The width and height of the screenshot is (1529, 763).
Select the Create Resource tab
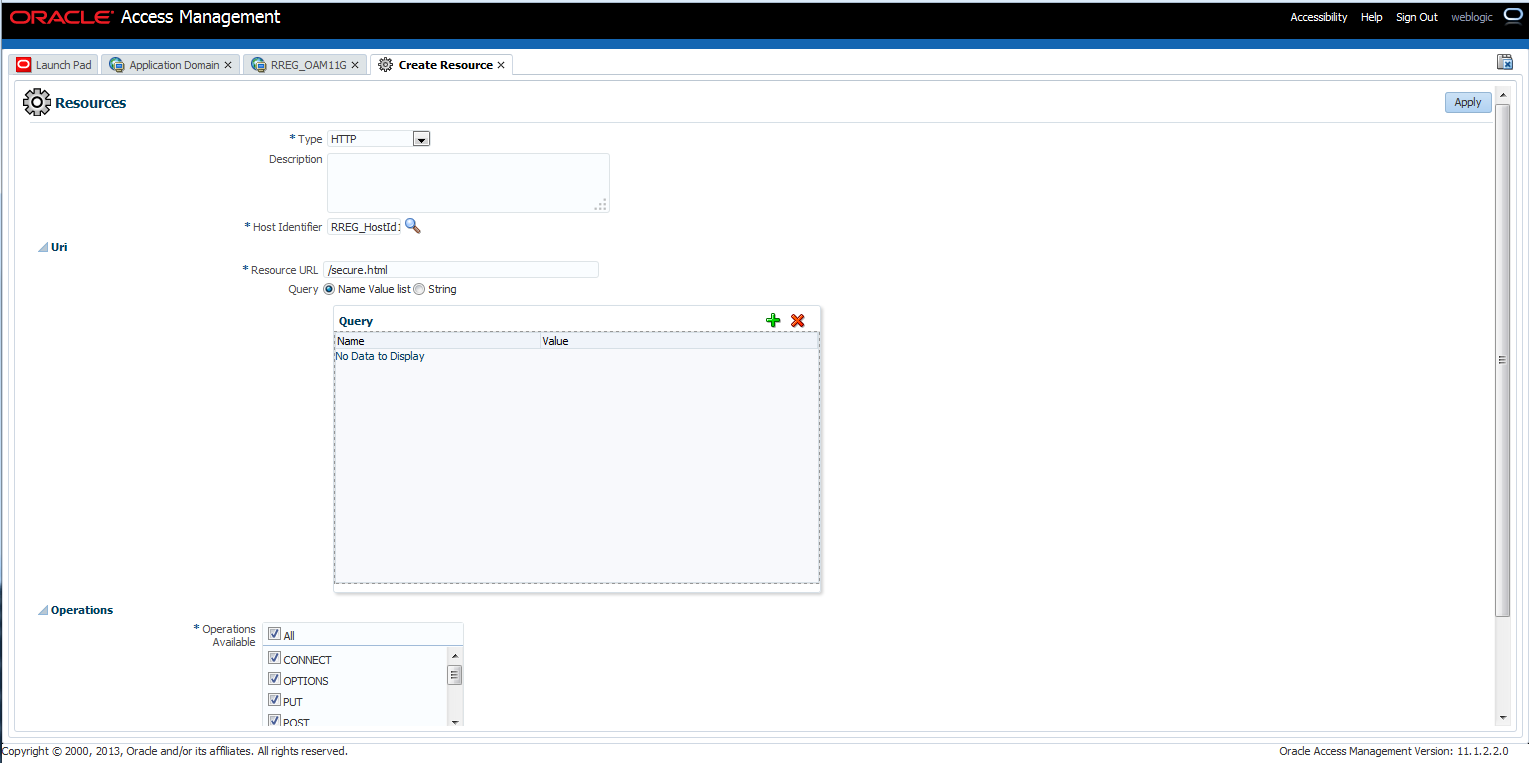[441, 65]
